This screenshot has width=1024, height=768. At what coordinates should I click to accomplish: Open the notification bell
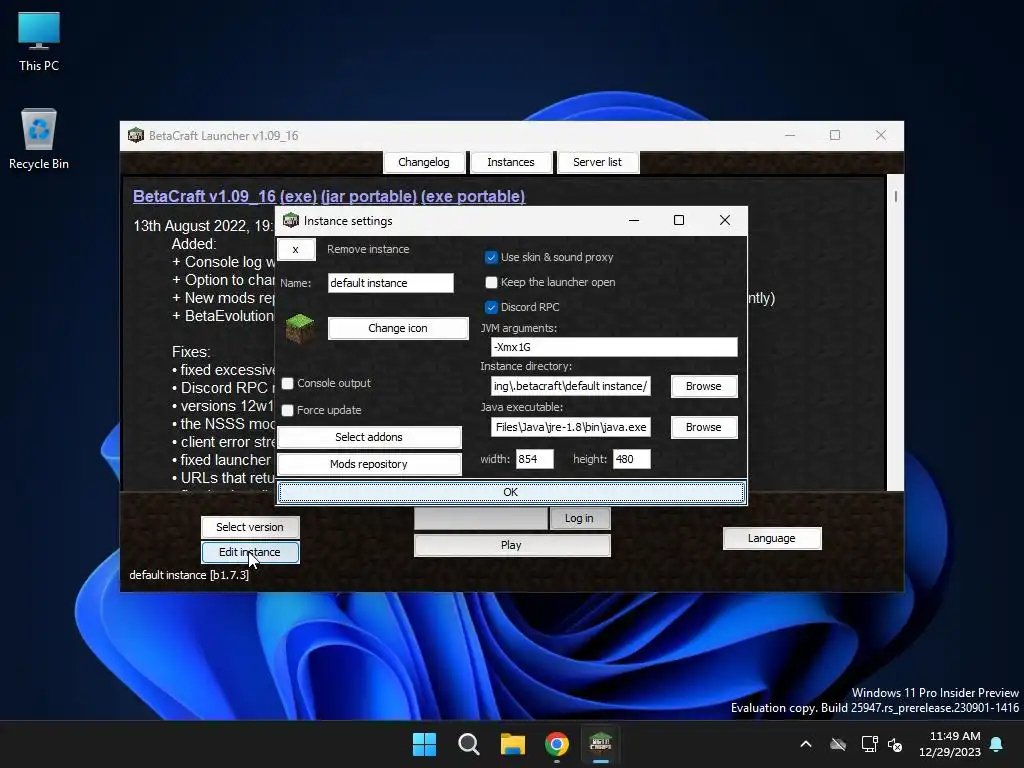997,744
